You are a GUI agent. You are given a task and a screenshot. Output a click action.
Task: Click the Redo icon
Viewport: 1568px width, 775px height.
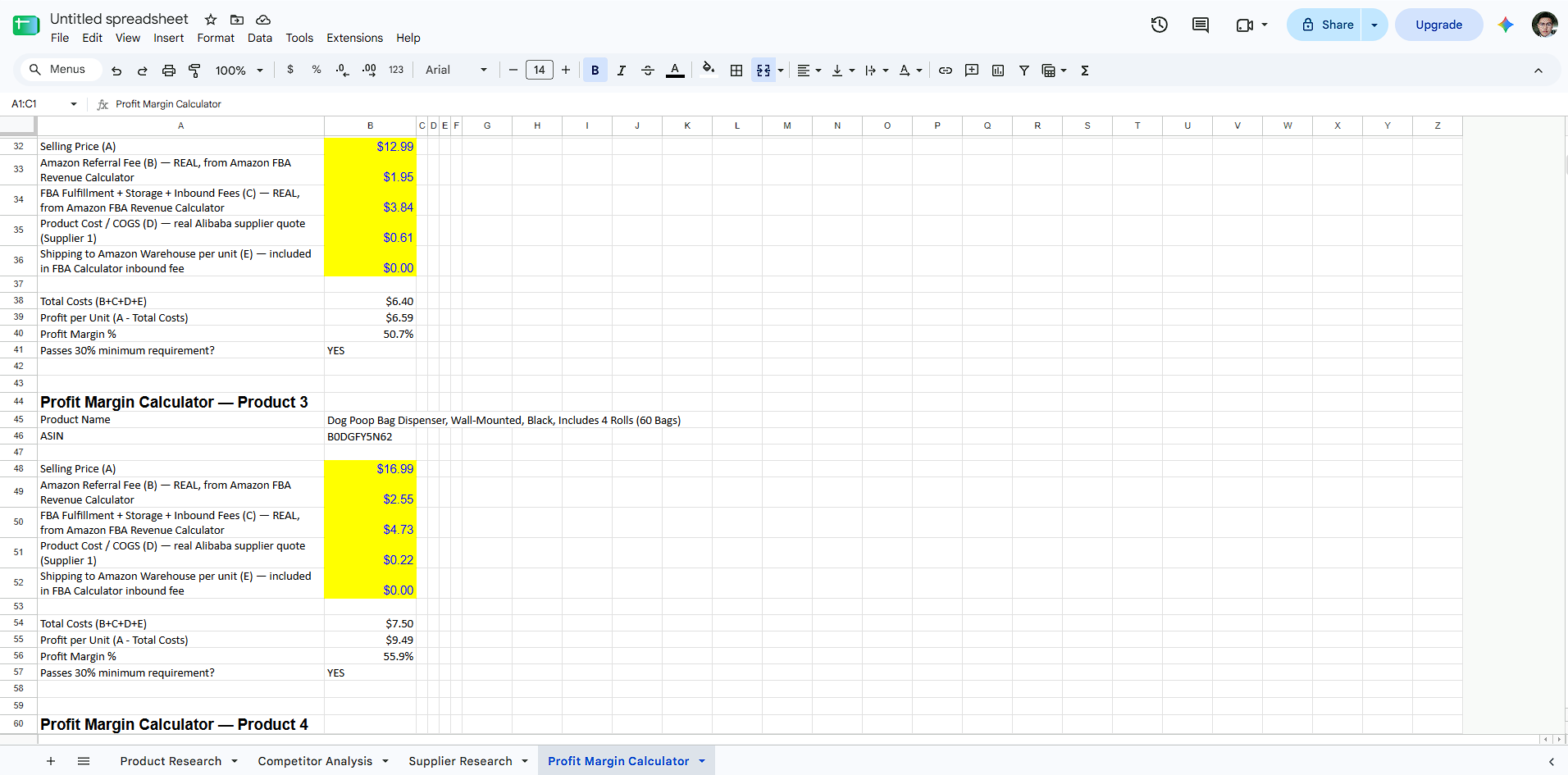(142, 71)
